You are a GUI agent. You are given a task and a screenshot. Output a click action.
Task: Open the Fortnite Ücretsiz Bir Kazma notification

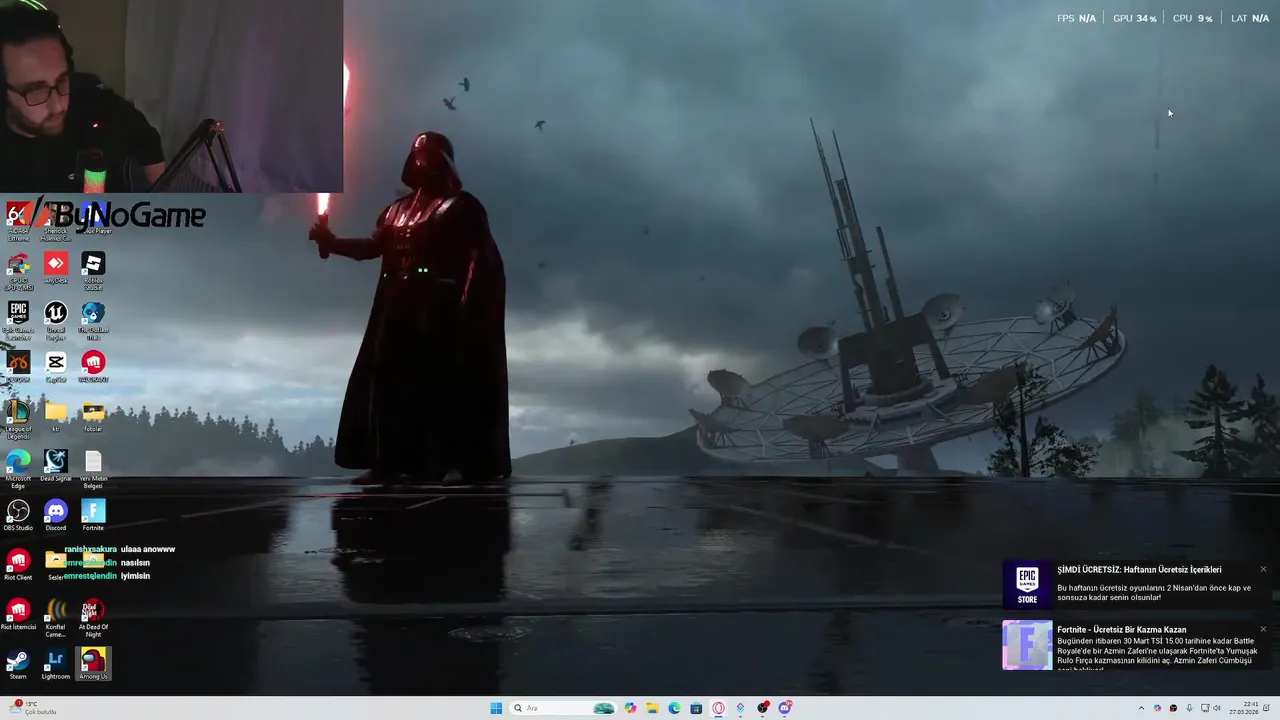tap(1136, 645)
